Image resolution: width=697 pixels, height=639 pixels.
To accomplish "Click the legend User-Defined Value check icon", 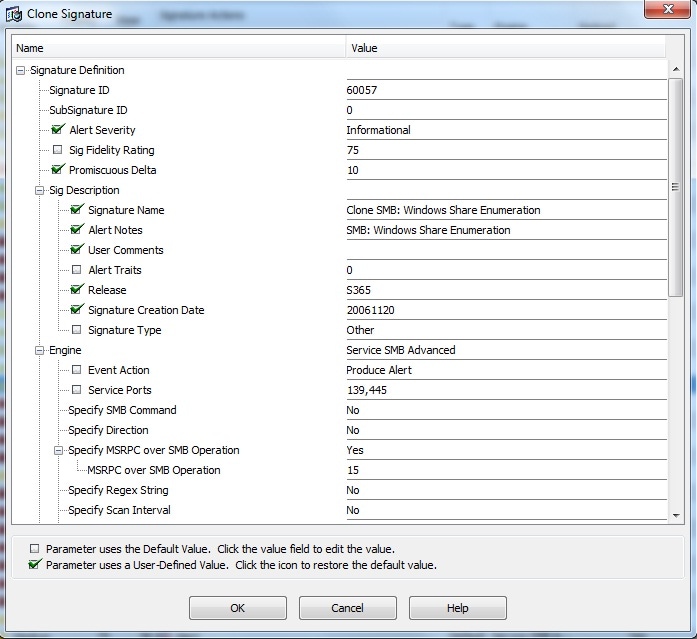I will (x=35, y=564).
